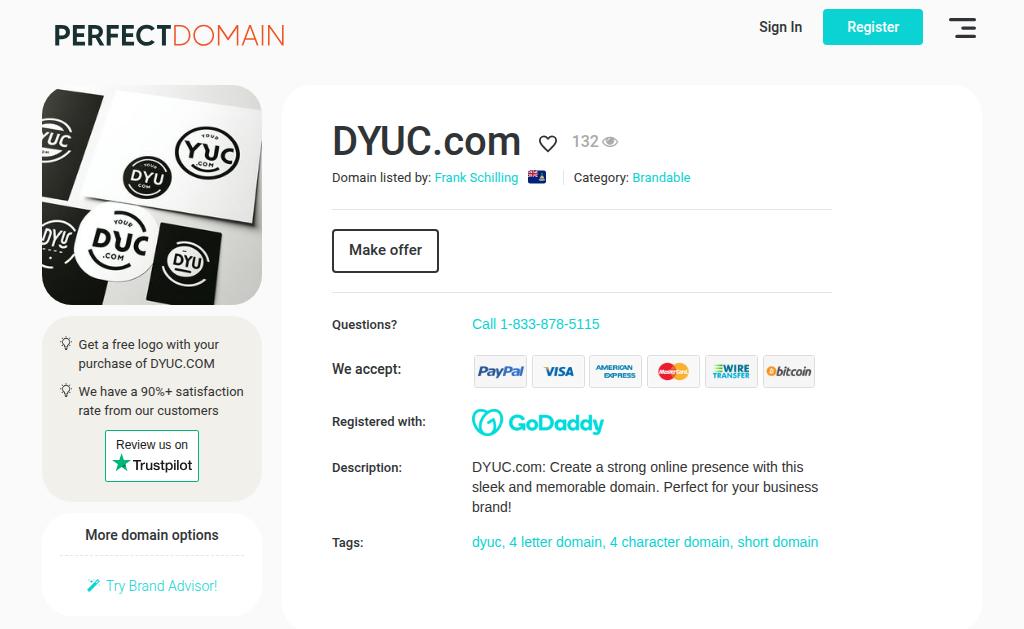Click the Make offer button

[385, 251]
